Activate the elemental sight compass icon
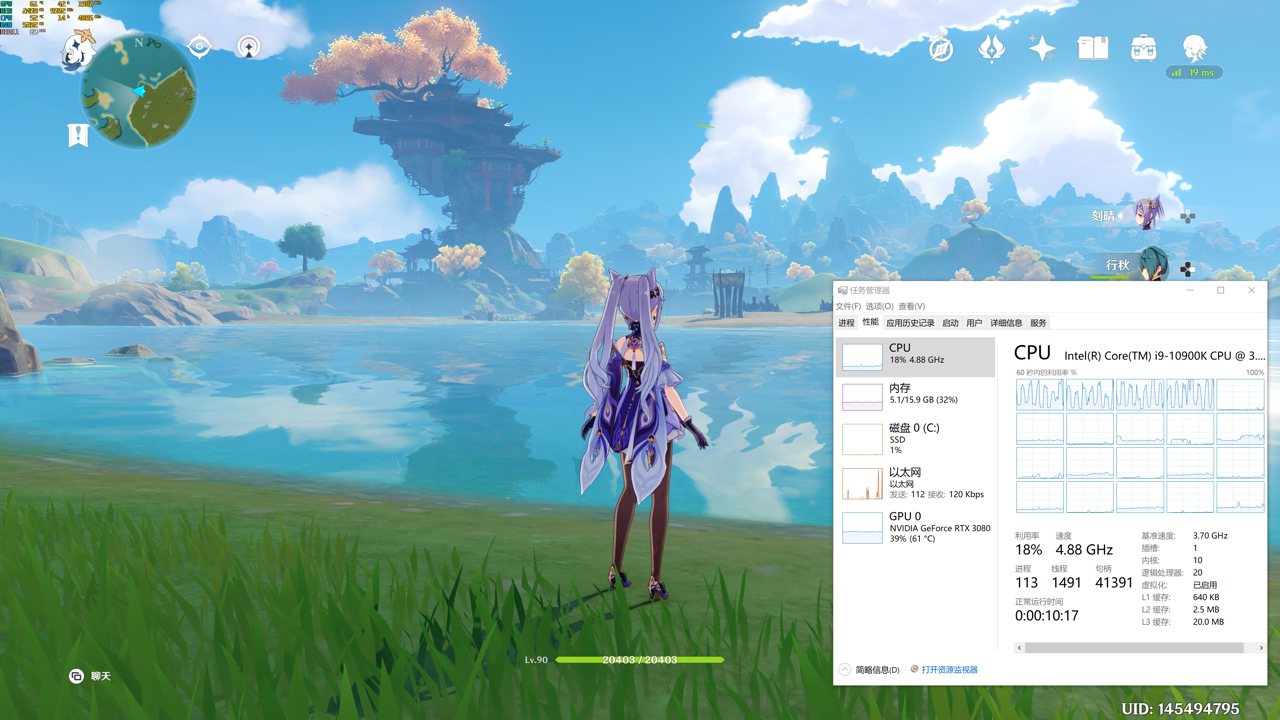The width and height of the screenshot is (1280, 720). 199,47
